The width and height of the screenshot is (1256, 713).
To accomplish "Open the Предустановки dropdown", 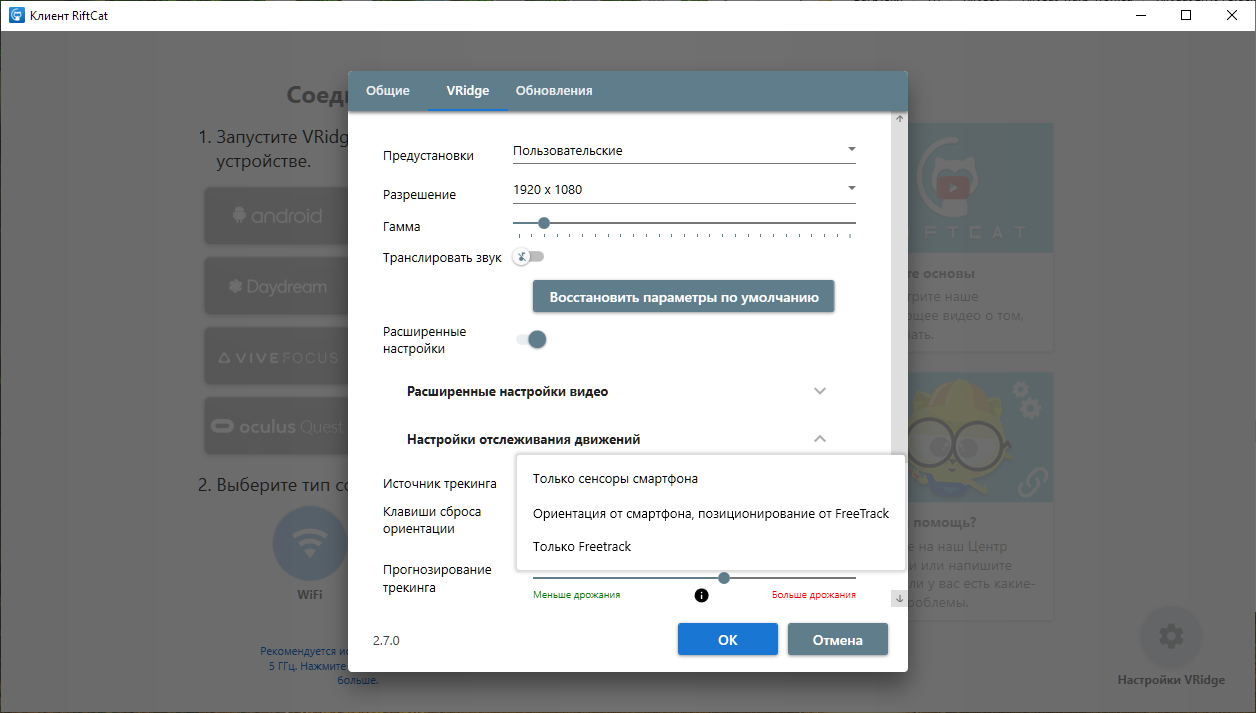I will (684, 151).
